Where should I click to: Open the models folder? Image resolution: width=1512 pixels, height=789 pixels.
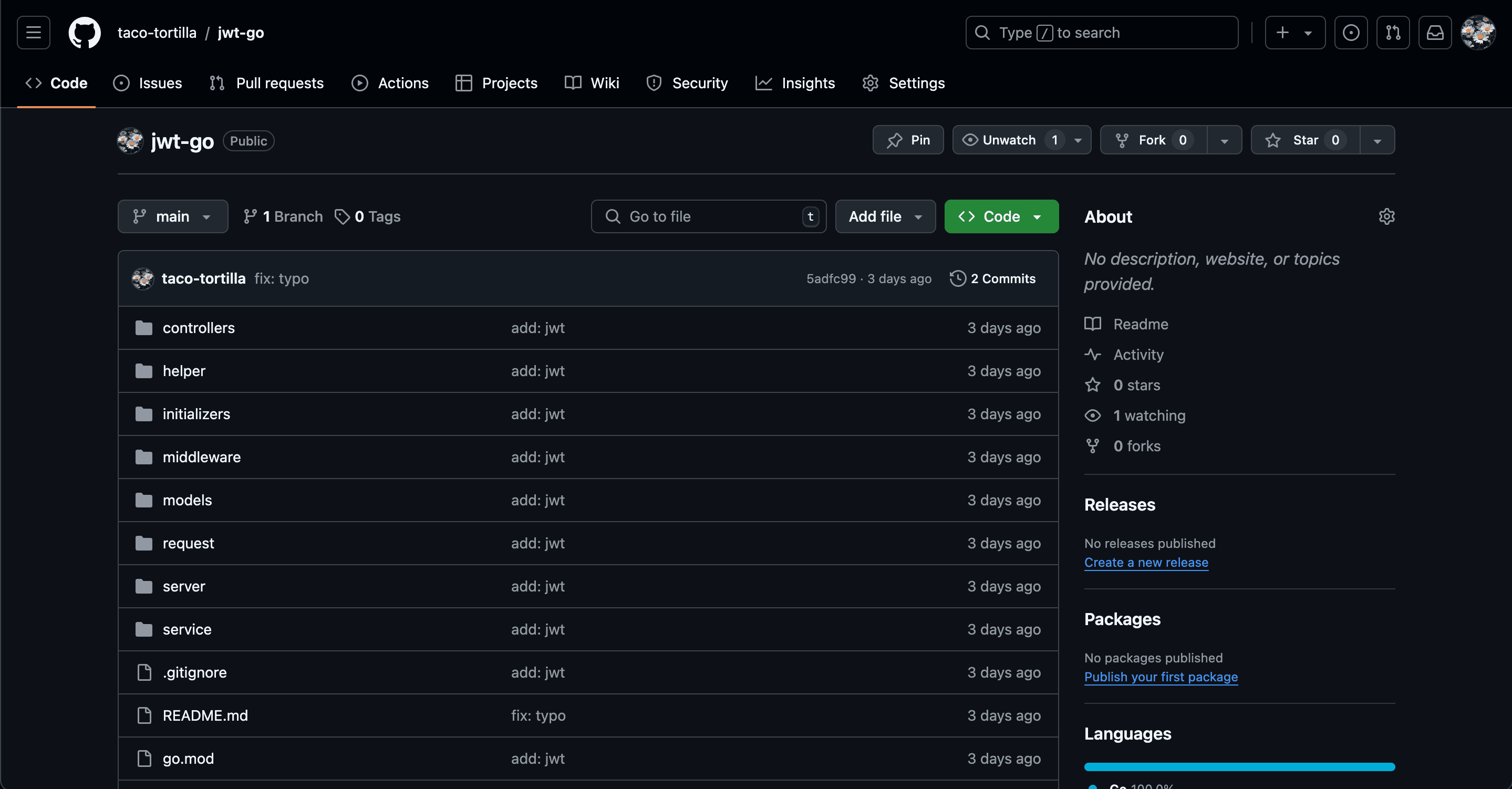coord(187,500)
